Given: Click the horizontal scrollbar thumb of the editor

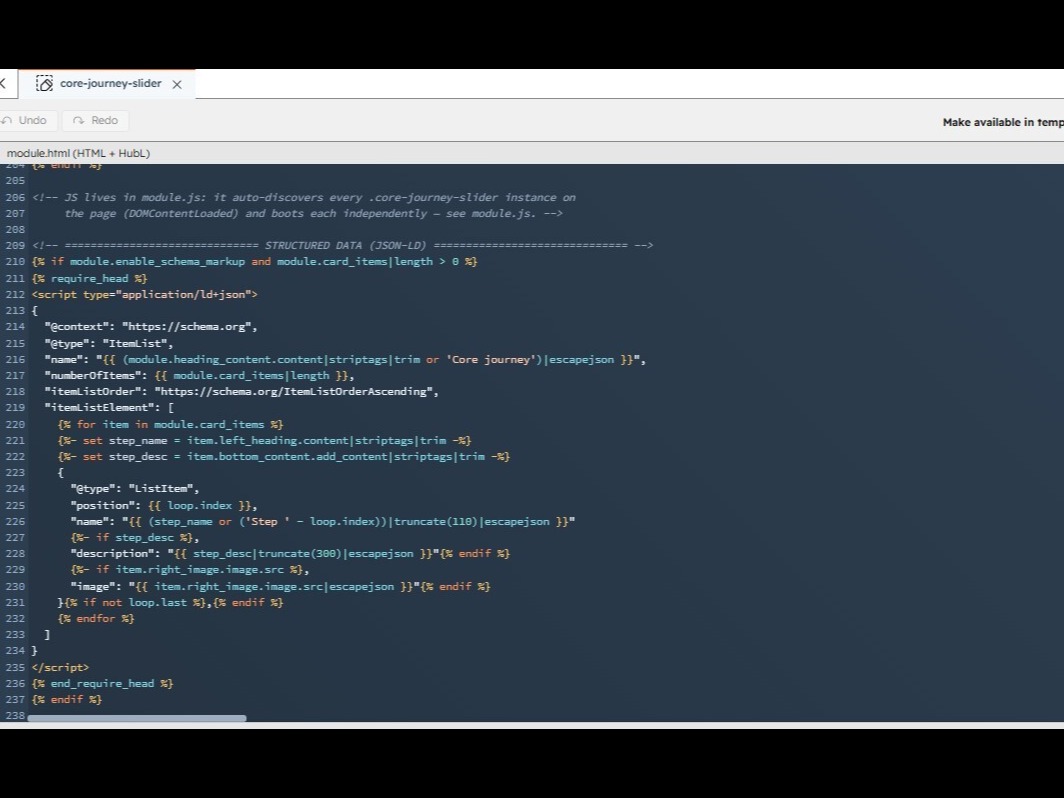Looking at the screenshot, I should tap(136, 718).
